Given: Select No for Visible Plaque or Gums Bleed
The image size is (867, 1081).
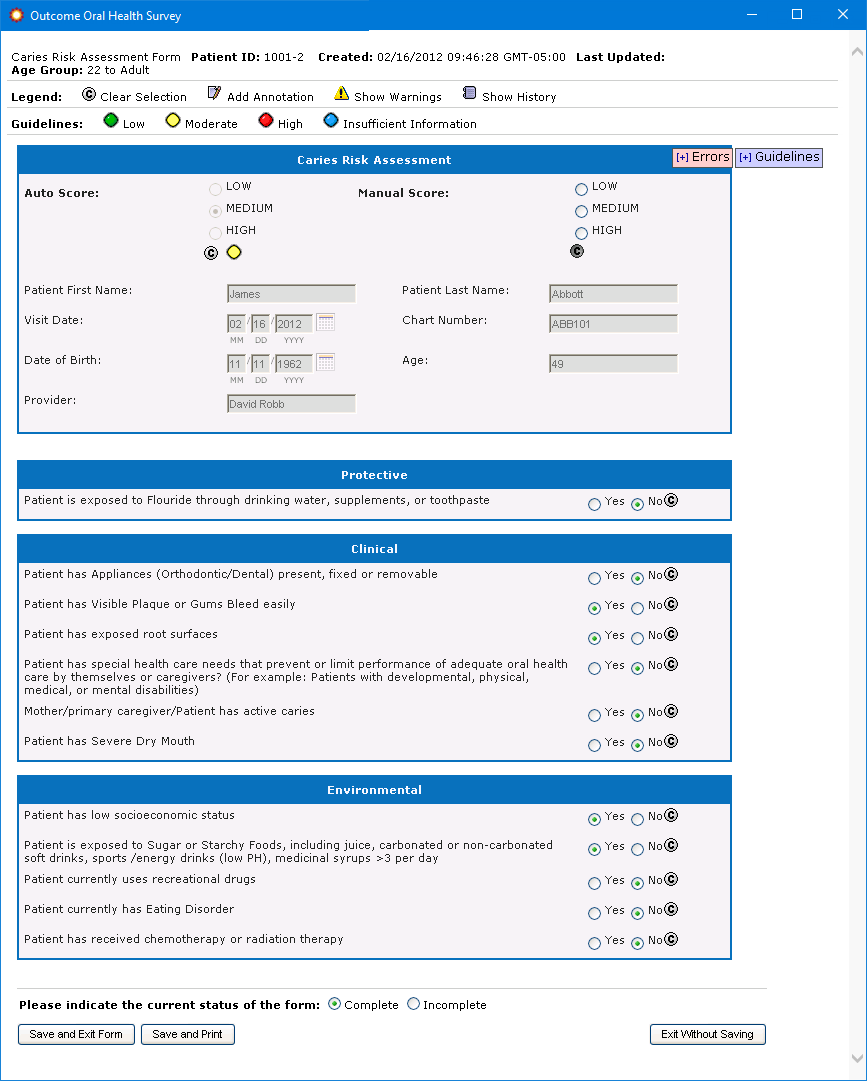Looking at the screenshot, I should pyautogui.click(x=638, y=608).
